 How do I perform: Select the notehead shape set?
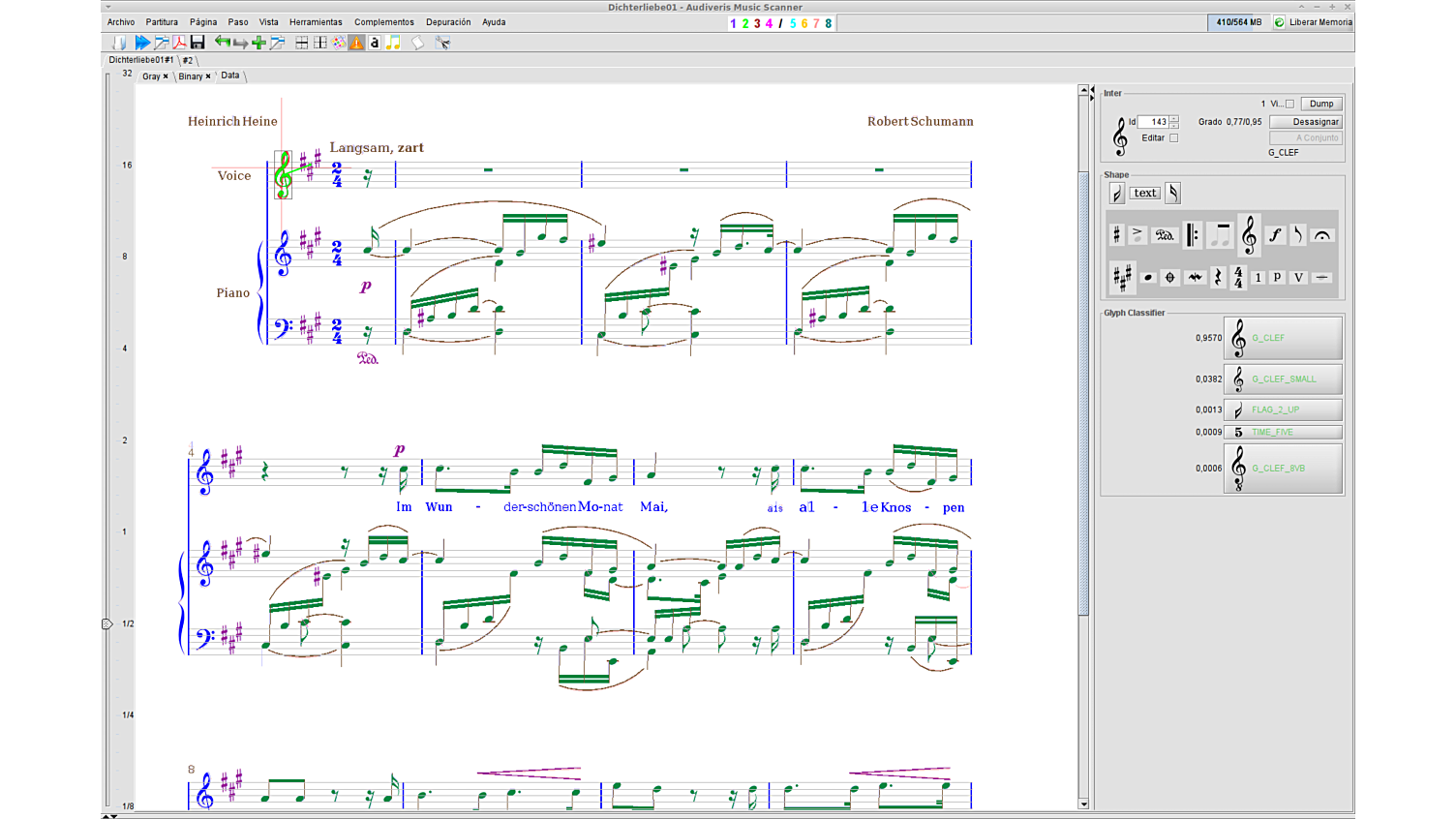[1148, 278]
